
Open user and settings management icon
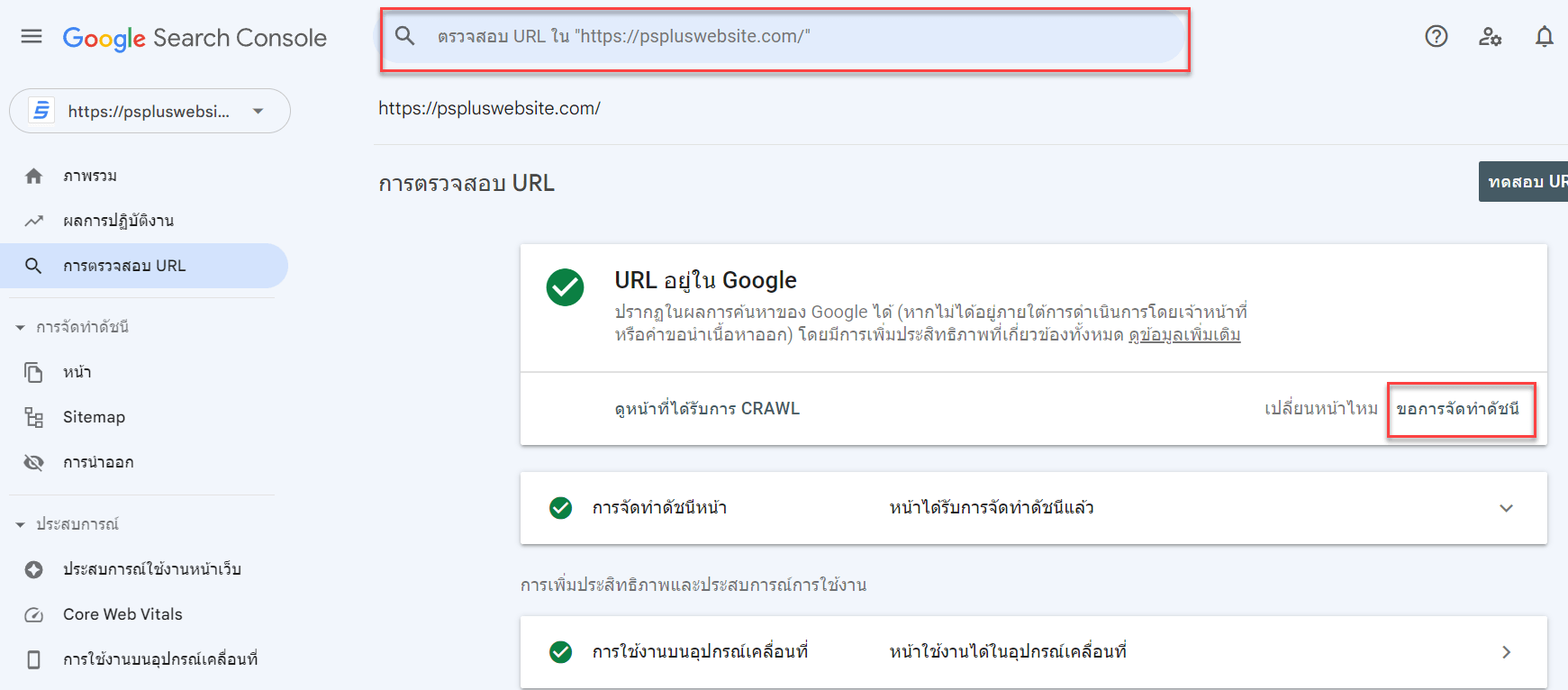[x=1491, y=36]
